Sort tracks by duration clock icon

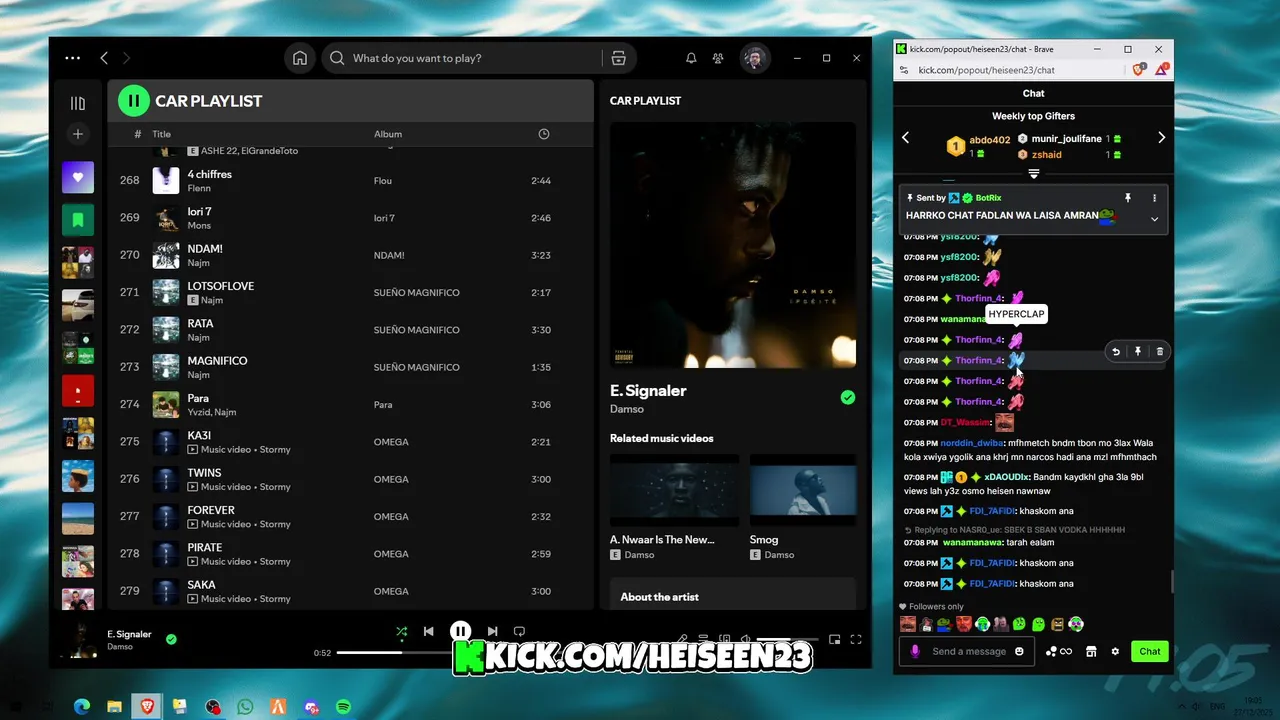(x=544, y=134)
